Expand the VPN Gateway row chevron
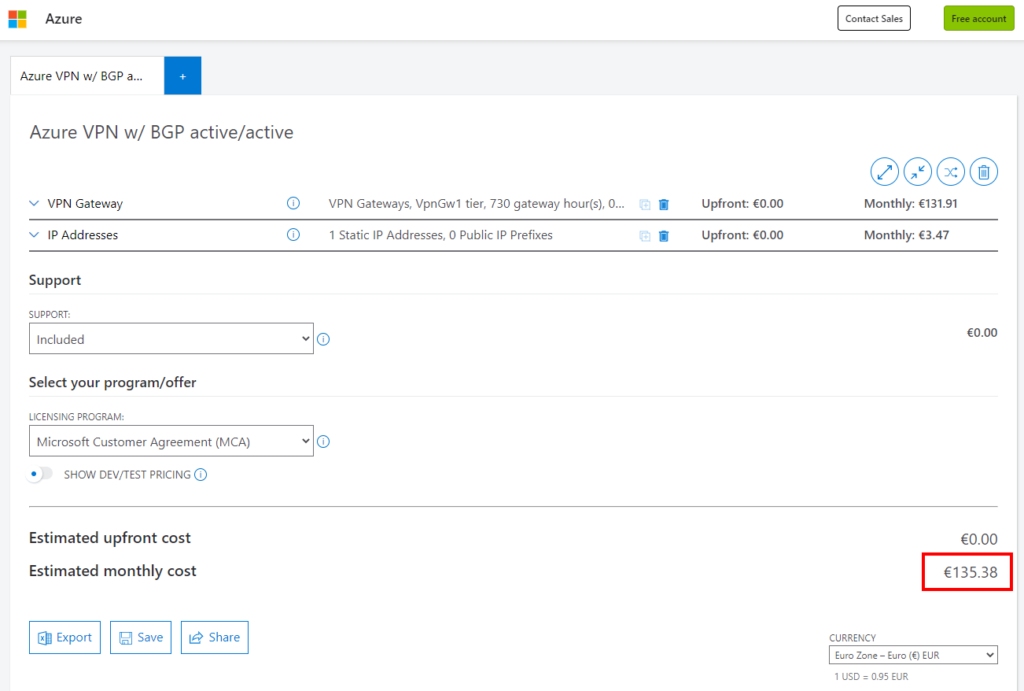The height and width of the screenshot is (691, 1024). point(34,203)
